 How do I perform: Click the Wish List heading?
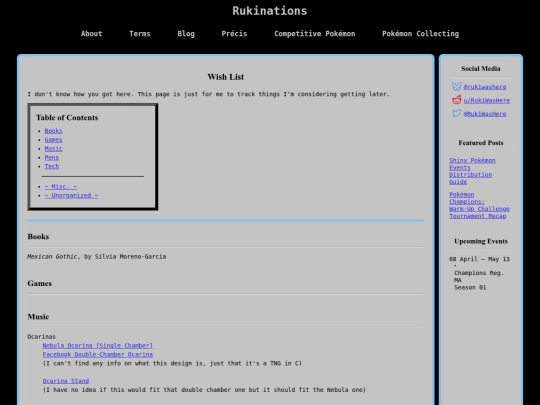point(226,77)
